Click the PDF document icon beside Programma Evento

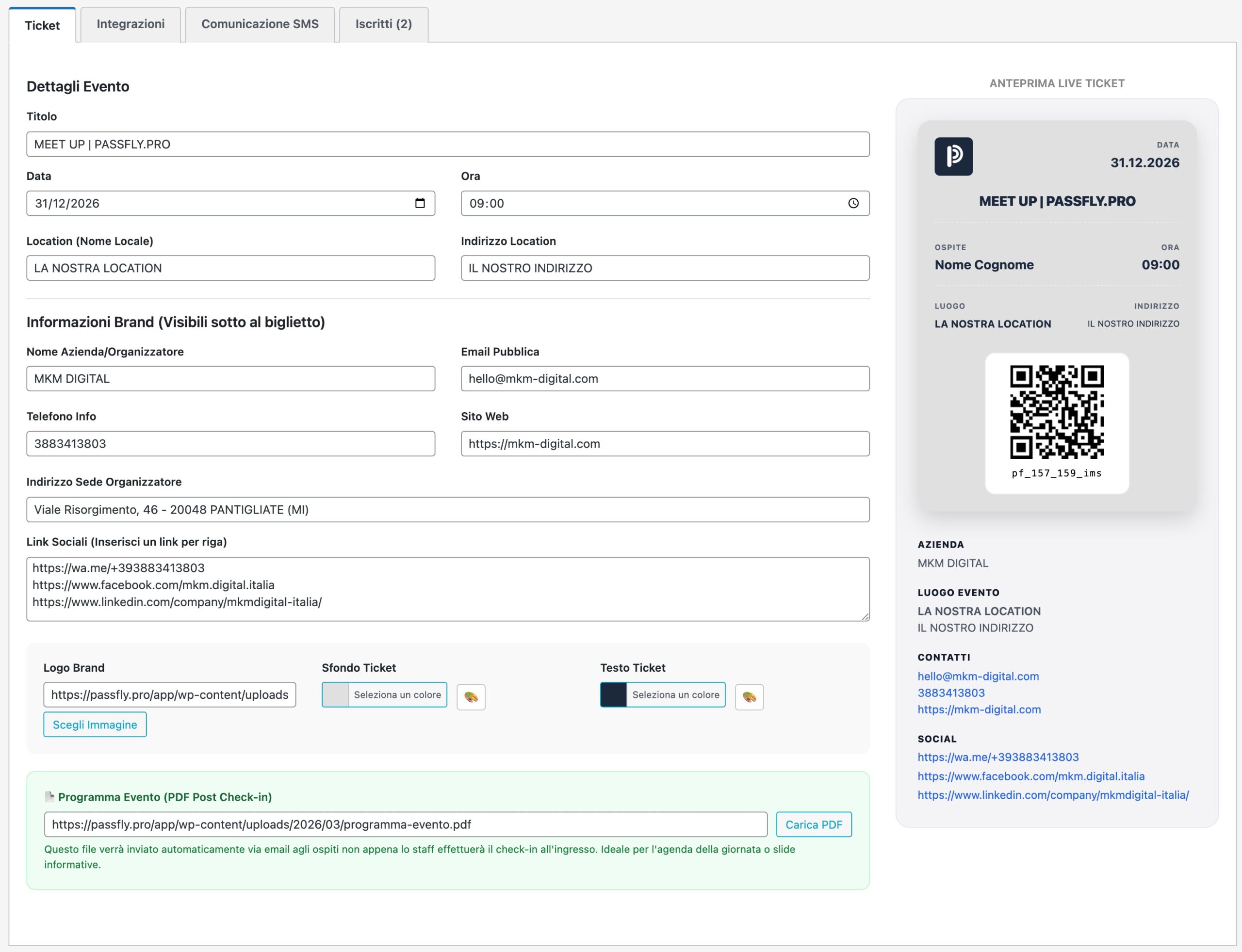click(49, 797)
